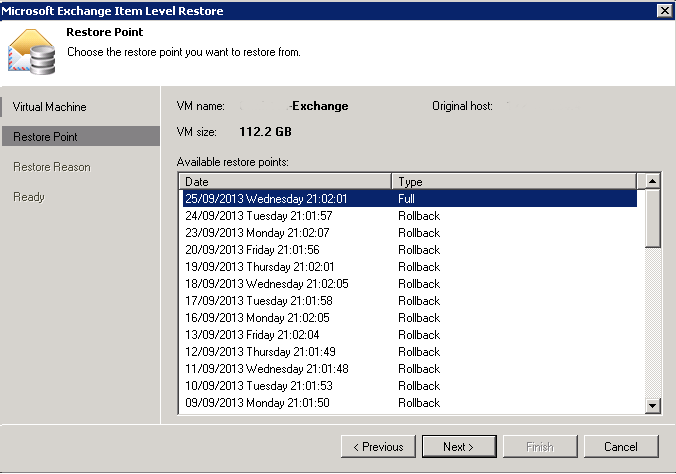Select restore point 12/09/2013 Thursday 21:01:49
Viewport: 676px width, 474px height.
pyautogui.click(x=410, y=352)
